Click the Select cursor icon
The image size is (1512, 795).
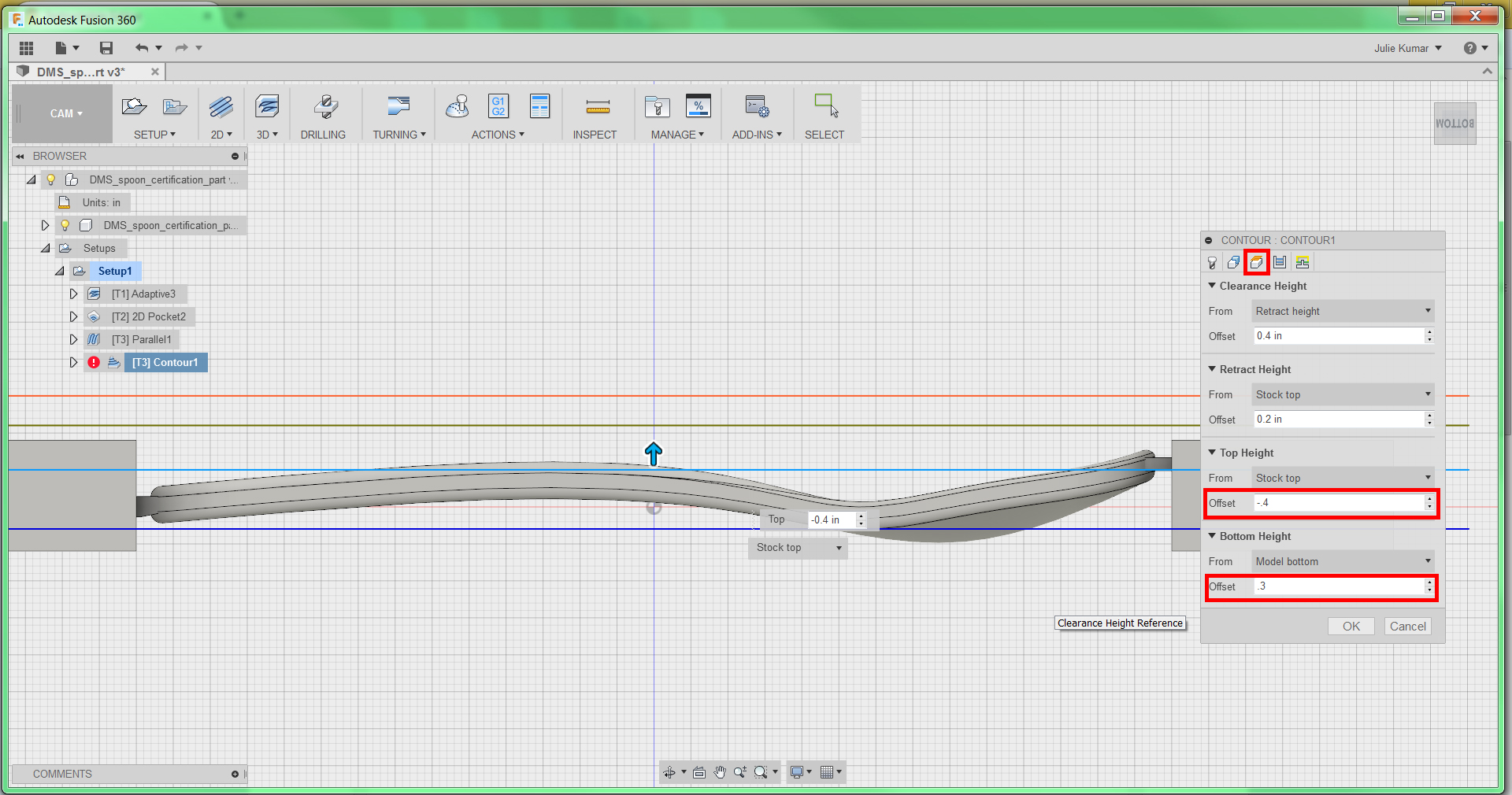[x=826, y=106]
